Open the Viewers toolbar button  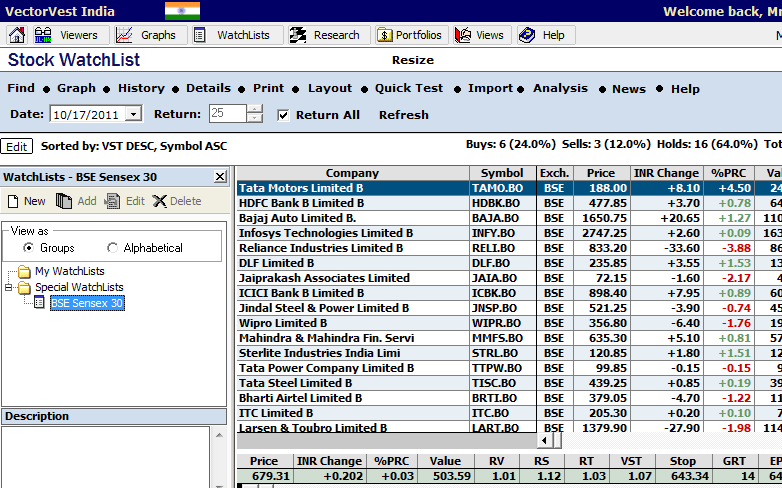(x=67, y=35)
